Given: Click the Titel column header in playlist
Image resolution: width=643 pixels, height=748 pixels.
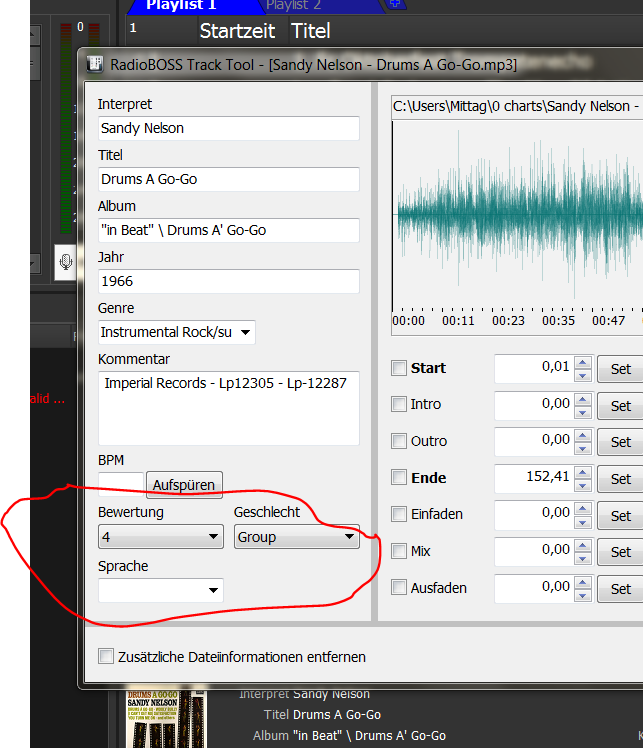Looking at the screenshot, I should 311,31.
